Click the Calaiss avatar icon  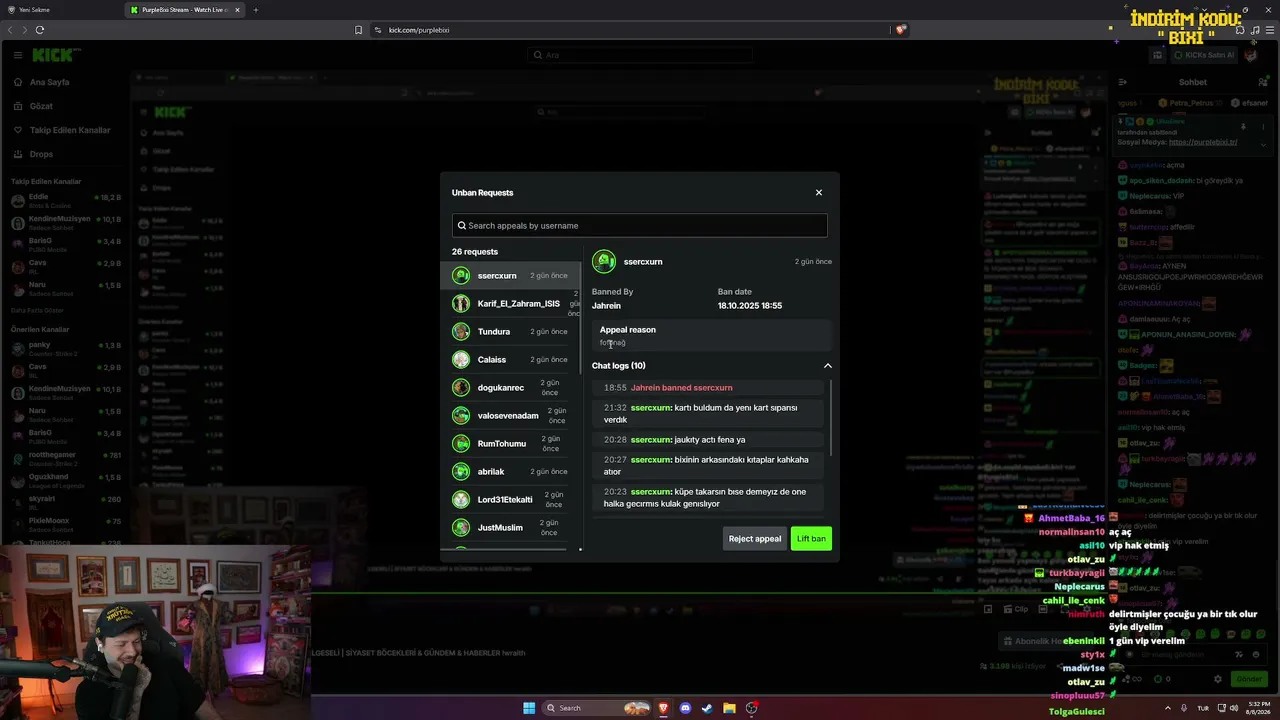461,359
